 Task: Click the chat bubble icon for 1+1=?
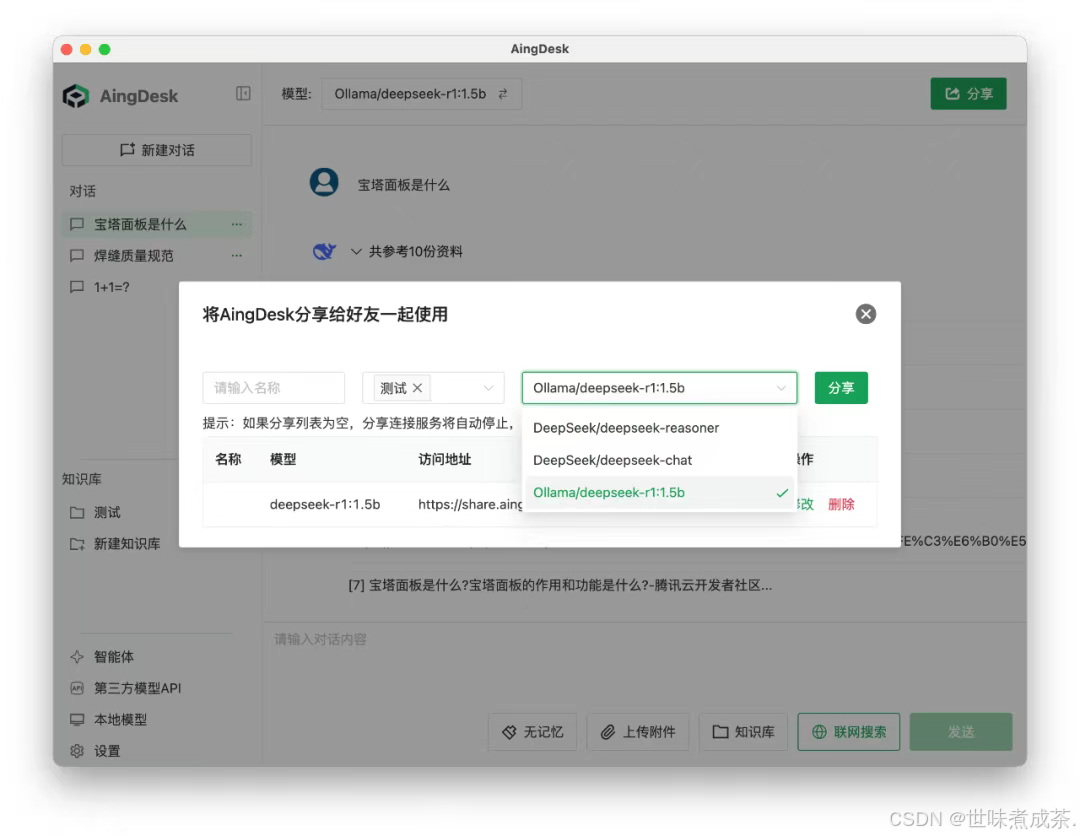tap(77, 286)
